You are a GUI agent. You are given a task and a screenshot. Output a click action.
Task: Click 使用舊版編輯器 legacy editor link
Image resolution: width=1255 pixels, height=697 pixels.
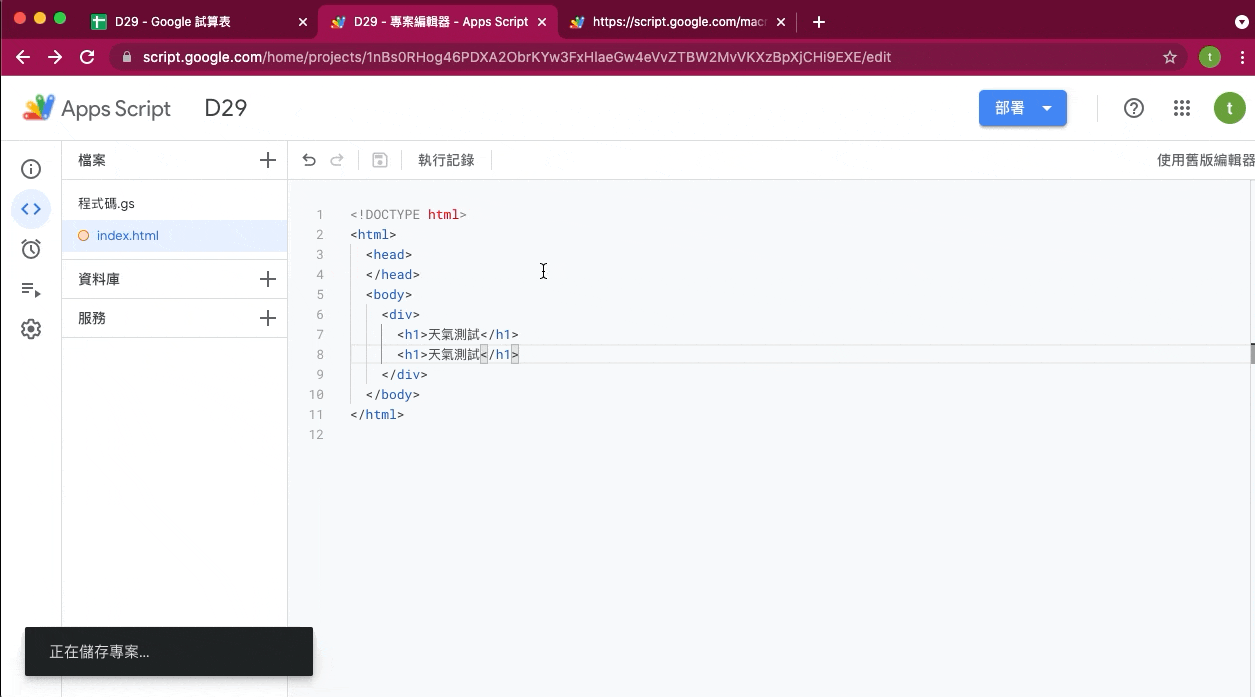pyautogui.click(x=1205, y=160)
